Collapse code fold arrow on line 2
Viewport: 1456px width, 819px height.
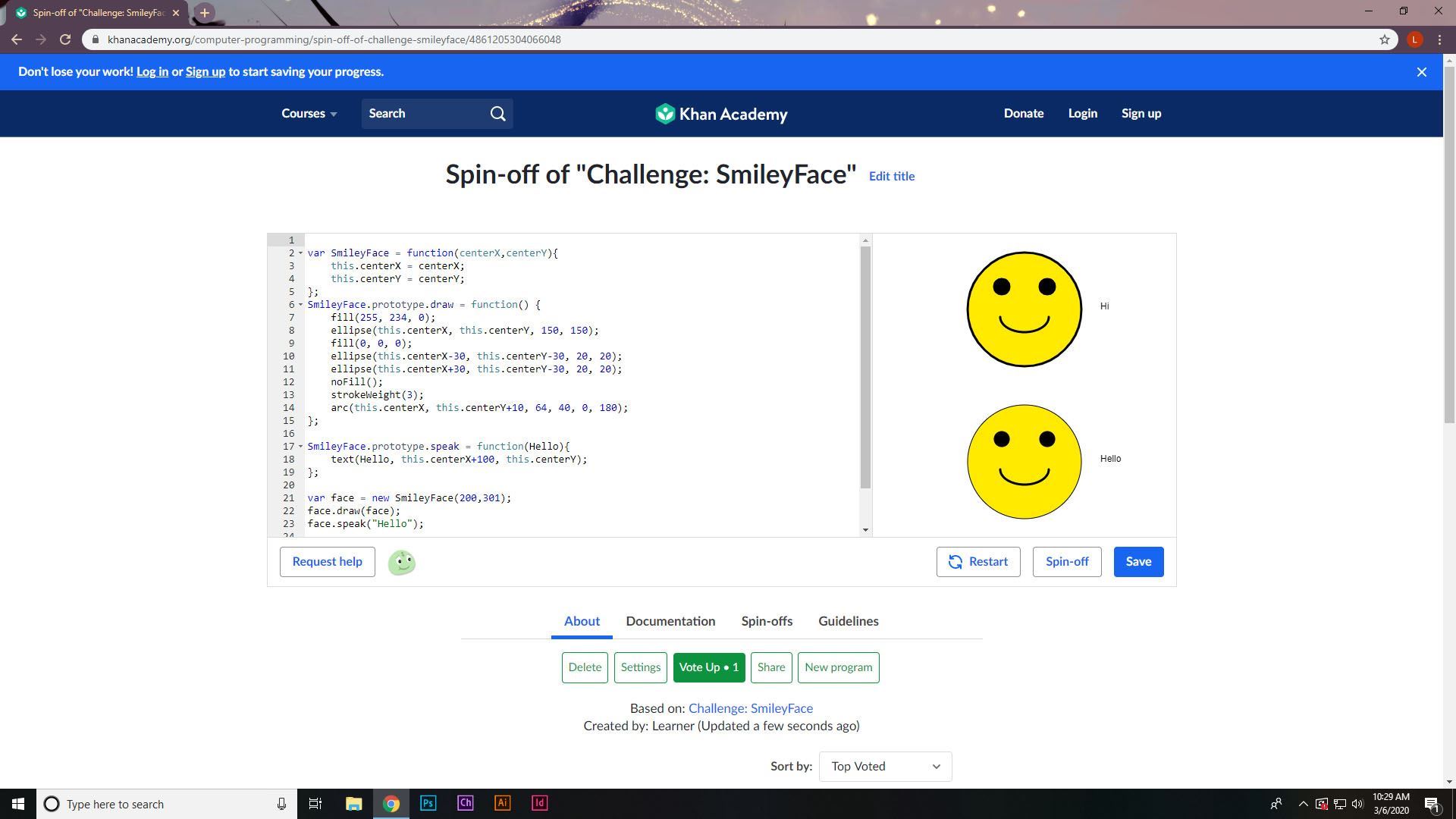(300, 253)
